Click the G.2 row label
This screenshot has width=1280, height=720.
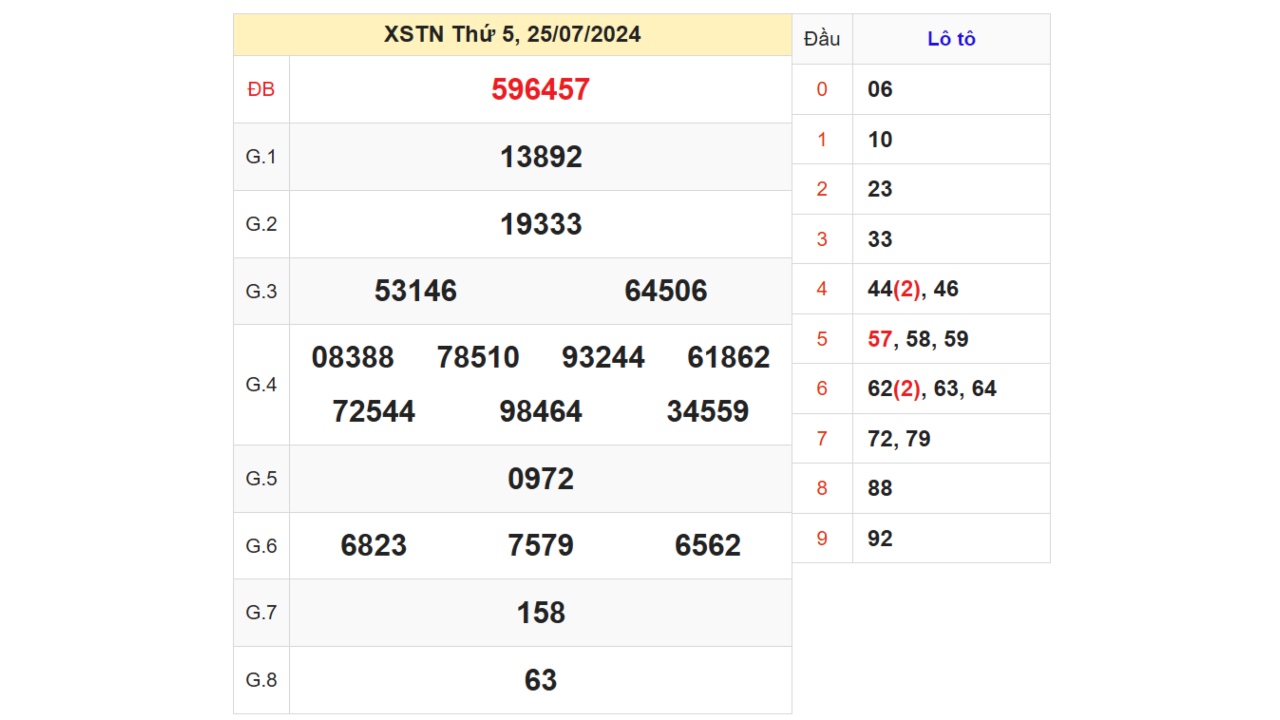click(261, 224)
